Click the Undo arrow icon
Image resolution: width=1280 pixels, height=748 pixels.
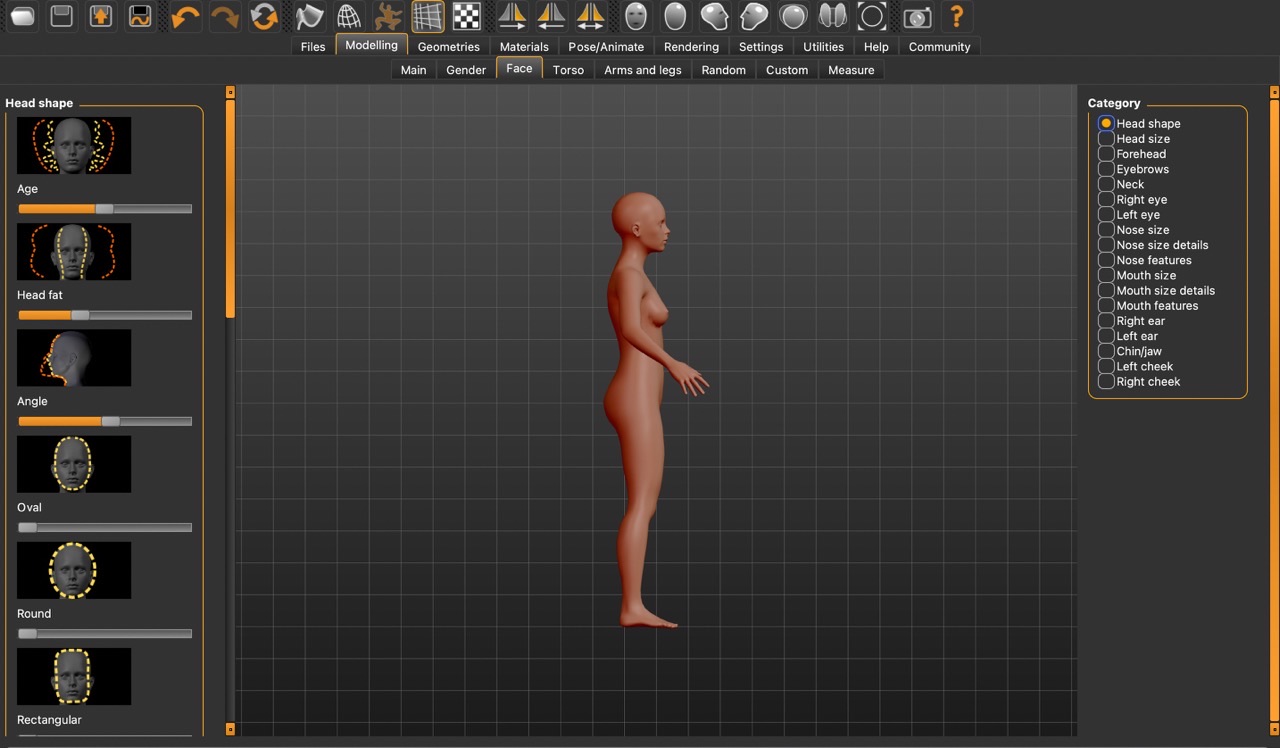(185, 16)
